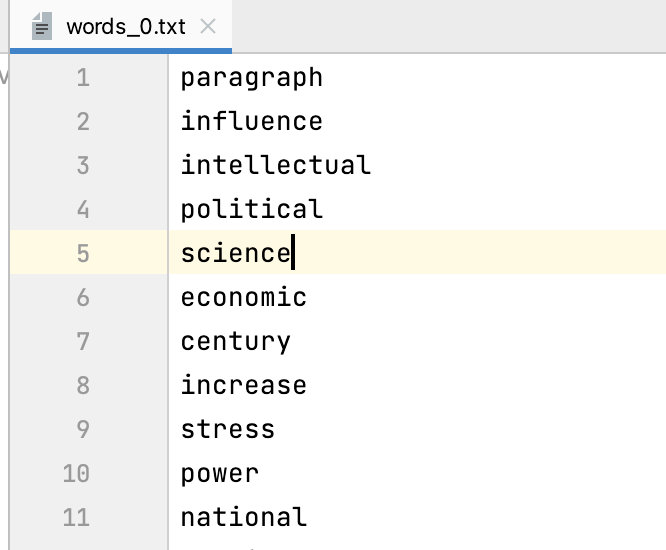Close the words_0.txt tab
Viewport: 666px width, 550px height.
(208, 27)
